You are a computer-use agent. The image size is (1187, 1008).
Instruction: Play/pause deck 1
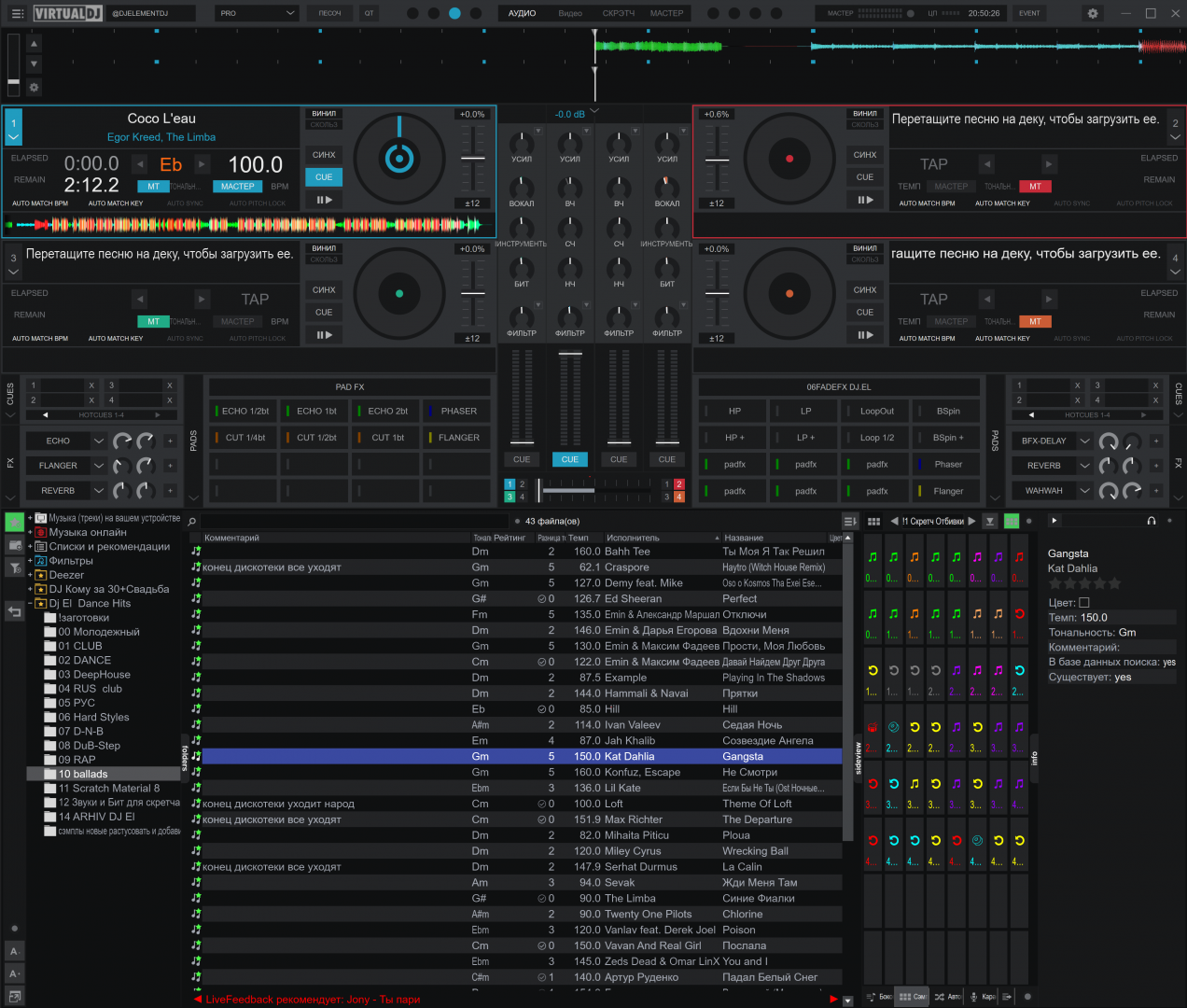coord(324,200)
